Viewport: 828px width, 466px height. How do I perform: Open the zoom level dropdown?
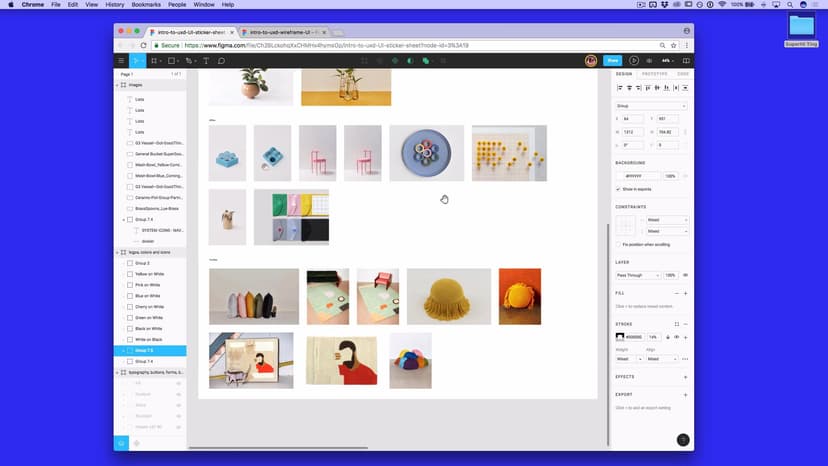point(667,61)
